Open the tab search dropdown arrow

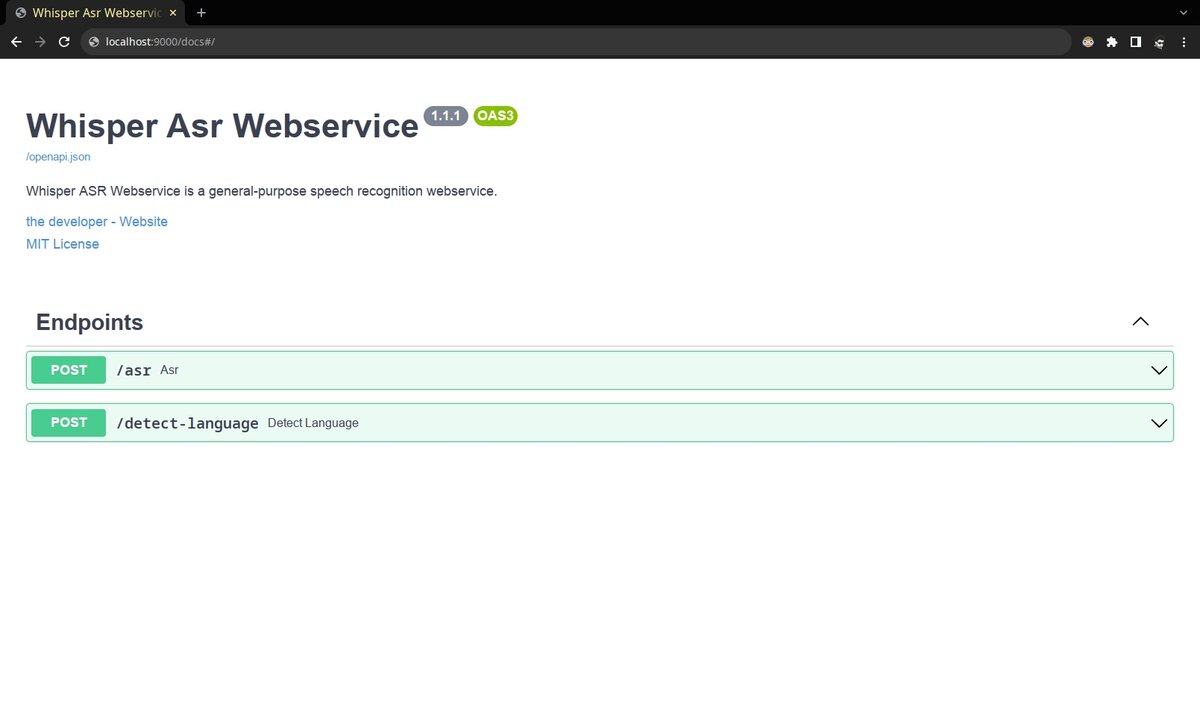pyautogui.click(x=1183, y=13)
